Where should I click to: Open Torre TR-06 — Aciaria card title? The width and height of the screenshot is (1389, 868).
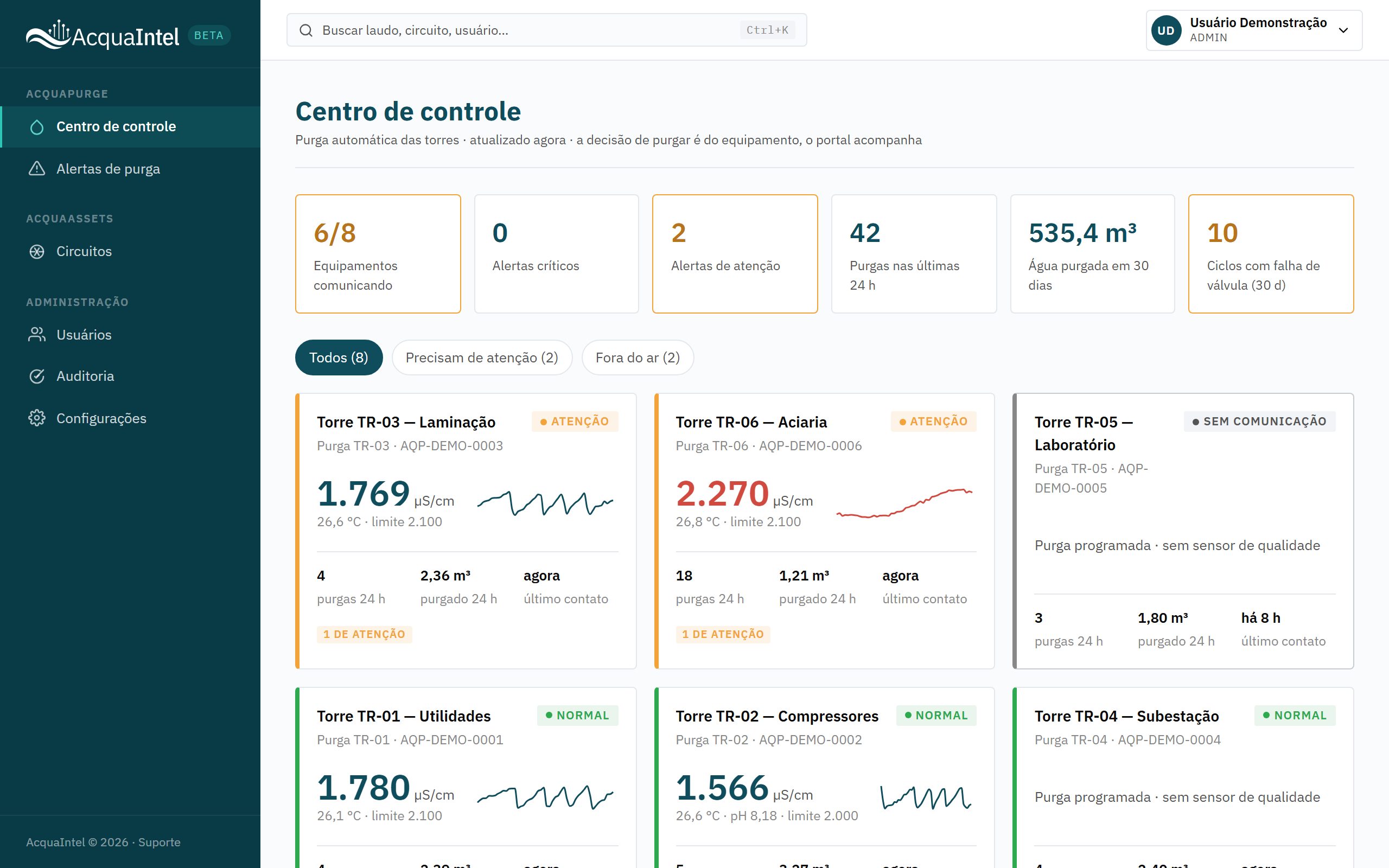pos(751,422)
